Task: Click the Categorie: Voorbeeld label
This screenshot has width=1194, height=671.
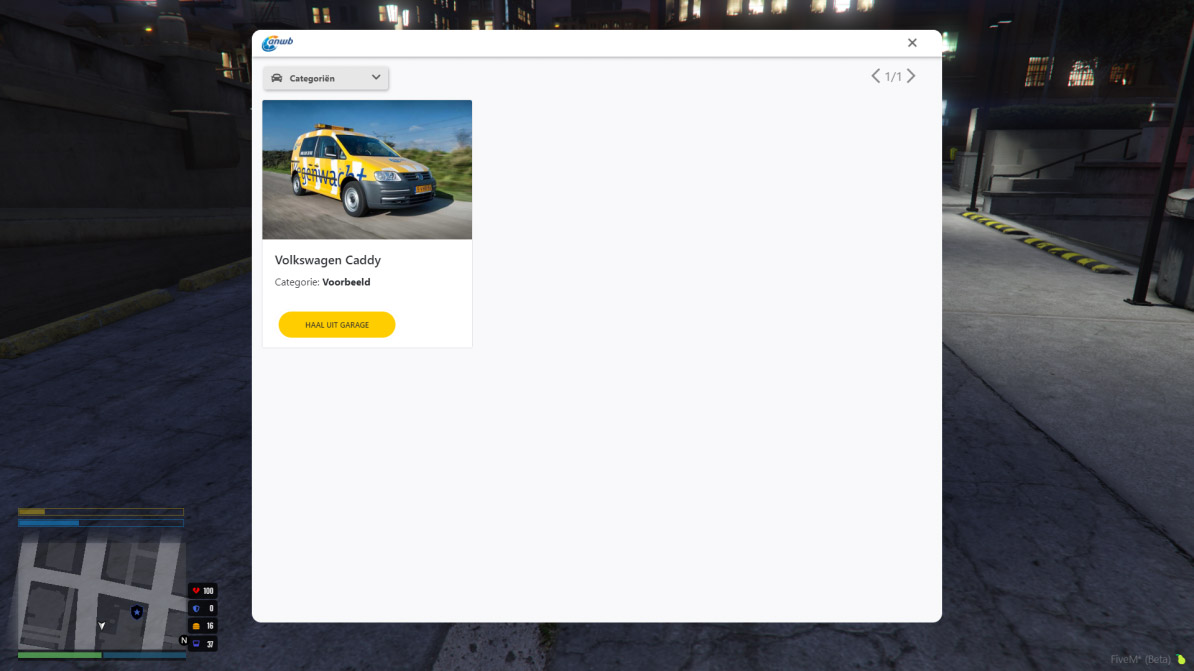Action: point(322,282)
